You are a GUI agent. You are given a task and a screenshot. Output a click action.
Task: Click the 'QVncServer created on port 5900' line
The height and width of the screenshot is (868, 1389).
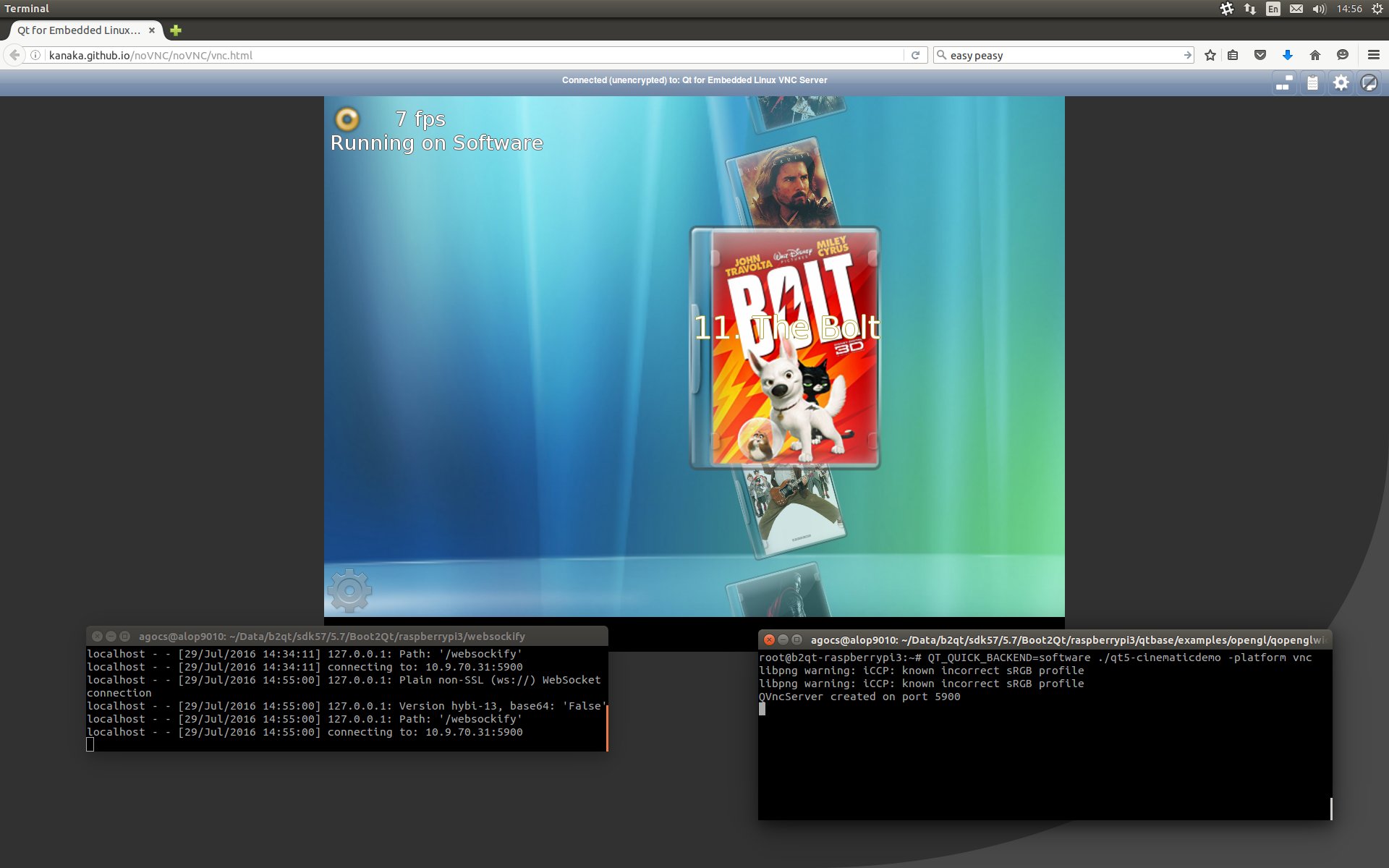point(859,697)
